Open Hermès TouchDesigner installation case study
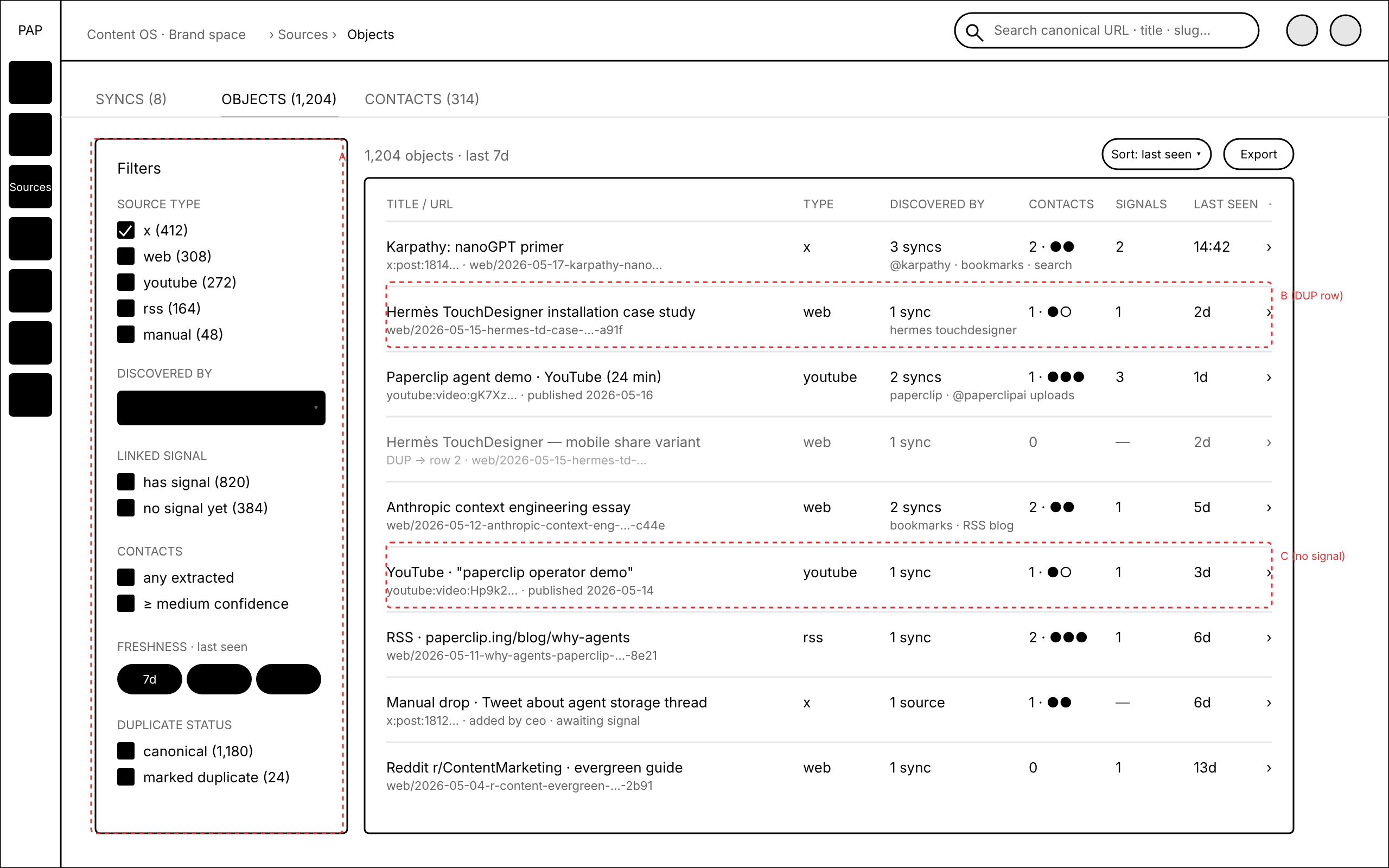 tap(540, 312)
